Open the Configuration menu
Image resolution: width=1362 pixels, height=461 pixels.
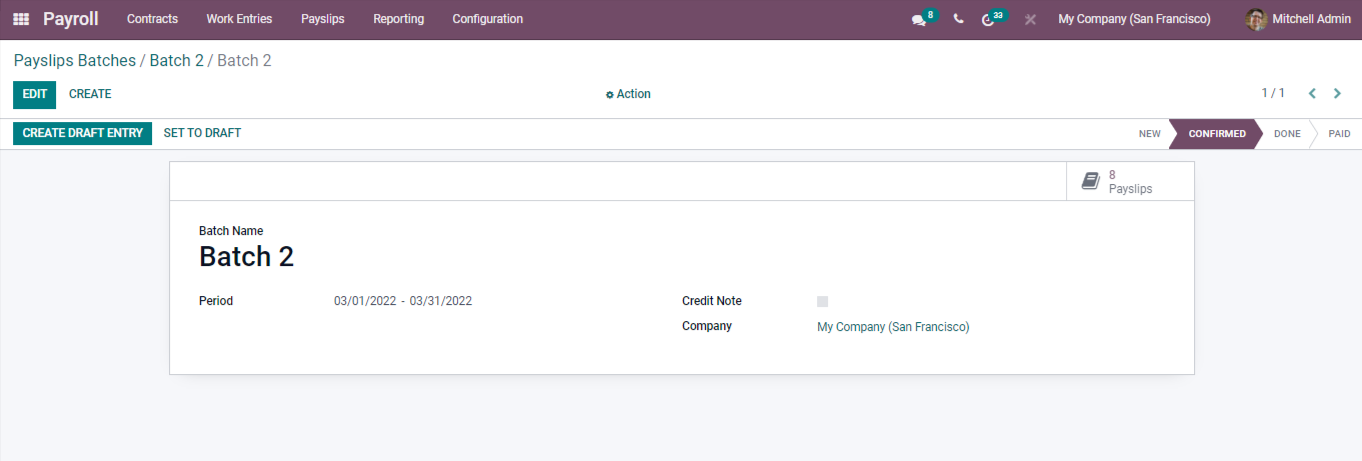pyautogui.click(x=487, y=19)
